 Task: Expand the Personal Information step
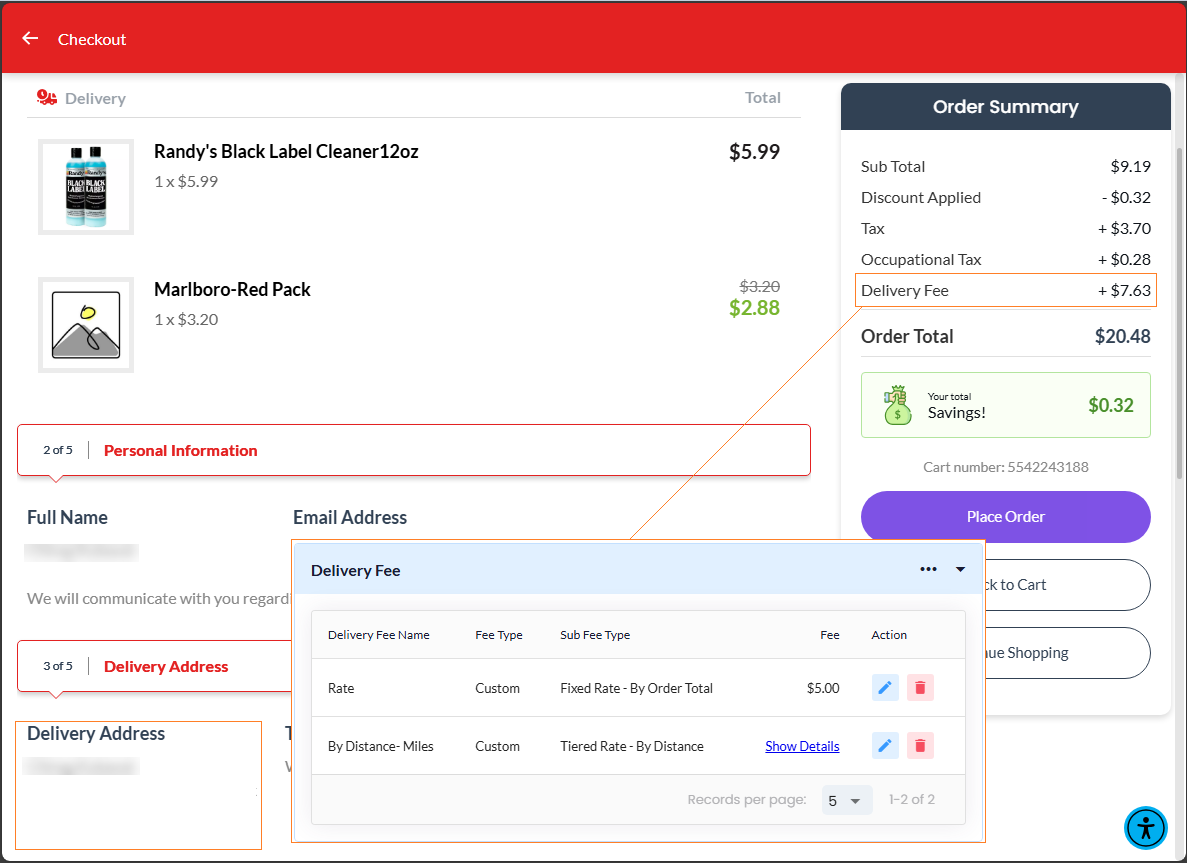414,450
